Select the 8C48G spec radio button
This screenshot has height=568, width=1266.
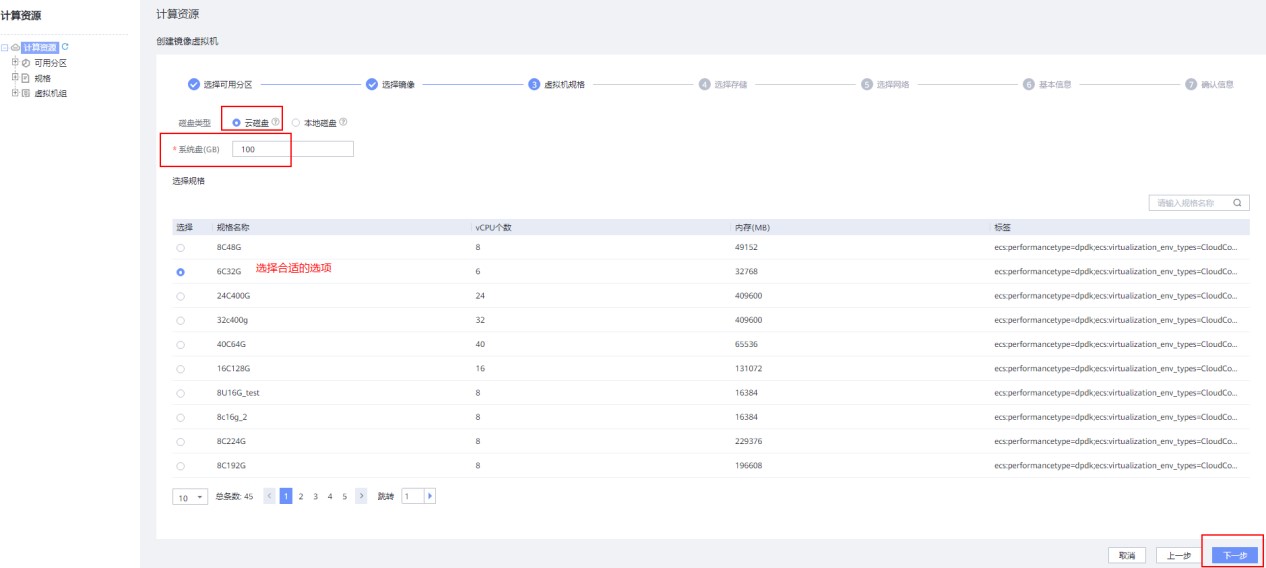[x=180, y=247]
